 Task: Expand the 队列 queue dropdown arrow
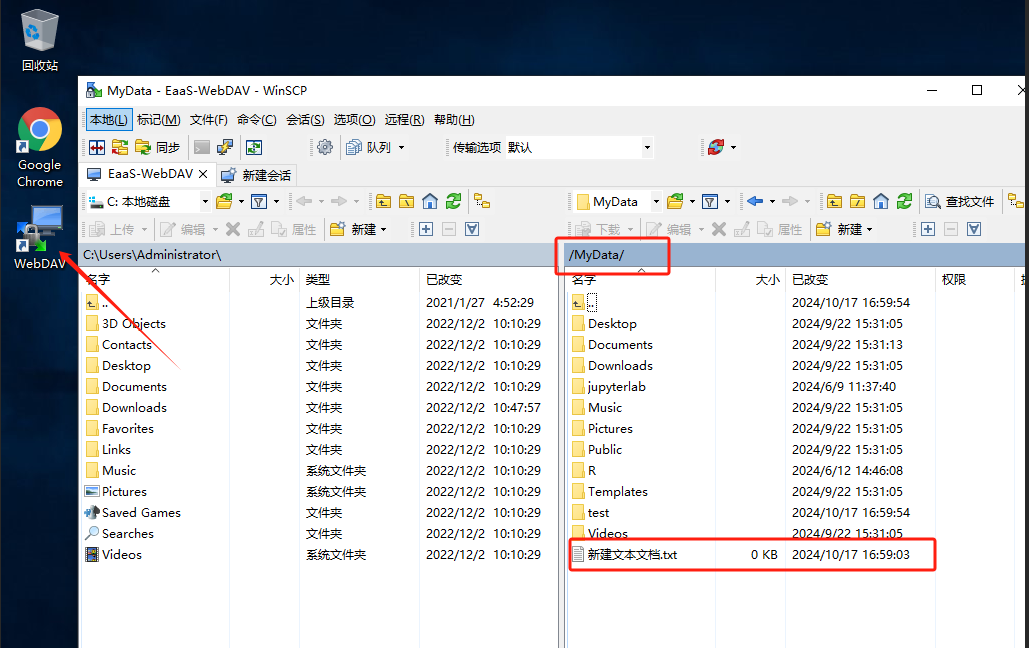click(401, 147)
